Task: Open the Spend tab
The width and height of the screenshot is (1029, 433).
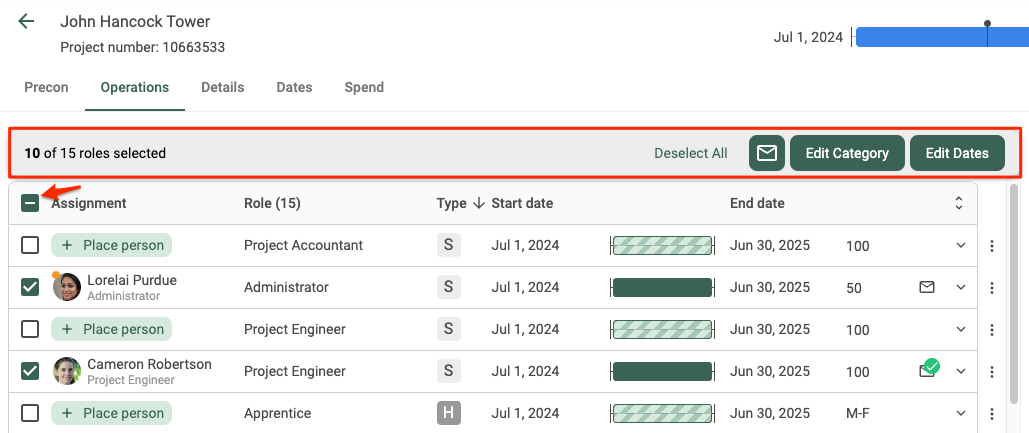Action: 364,87
